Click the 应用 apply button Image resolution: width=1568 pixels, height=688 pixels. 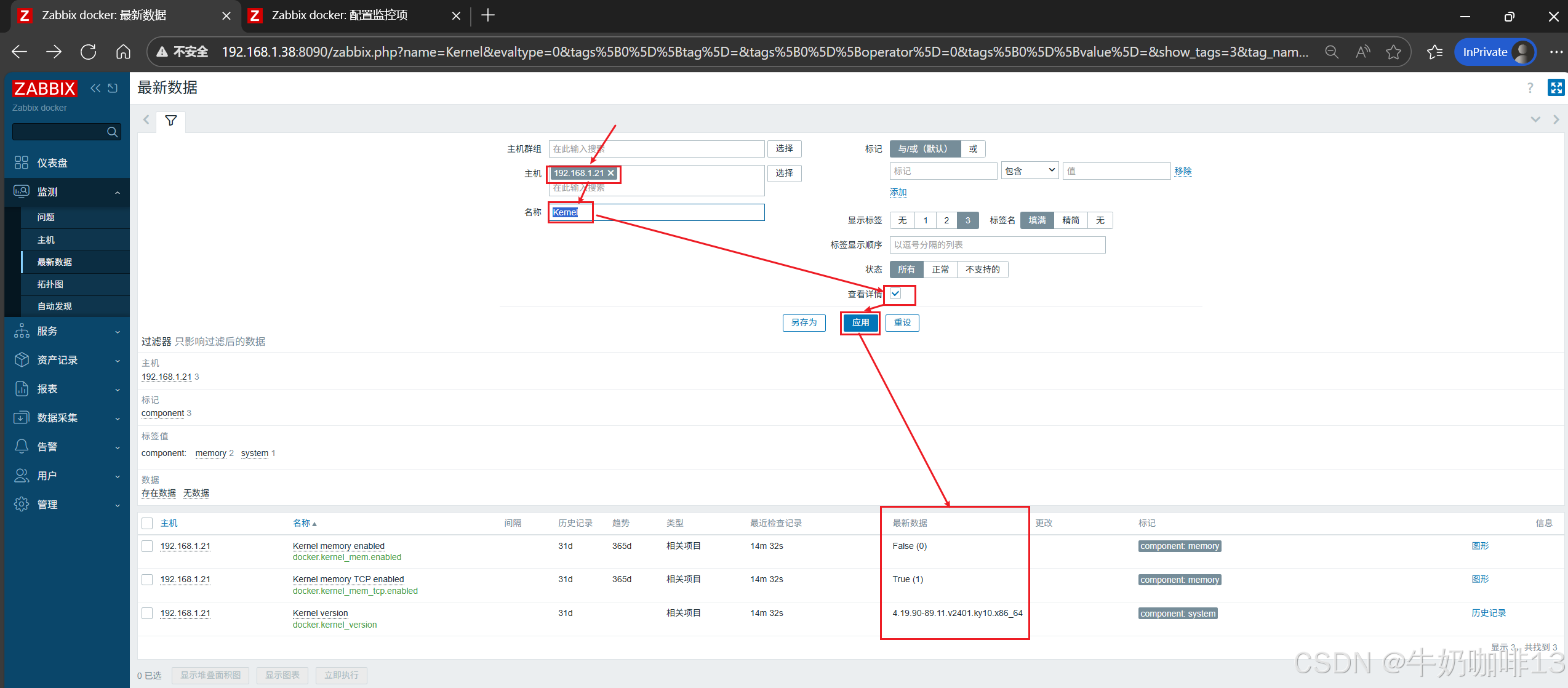[x=860, y=322]
